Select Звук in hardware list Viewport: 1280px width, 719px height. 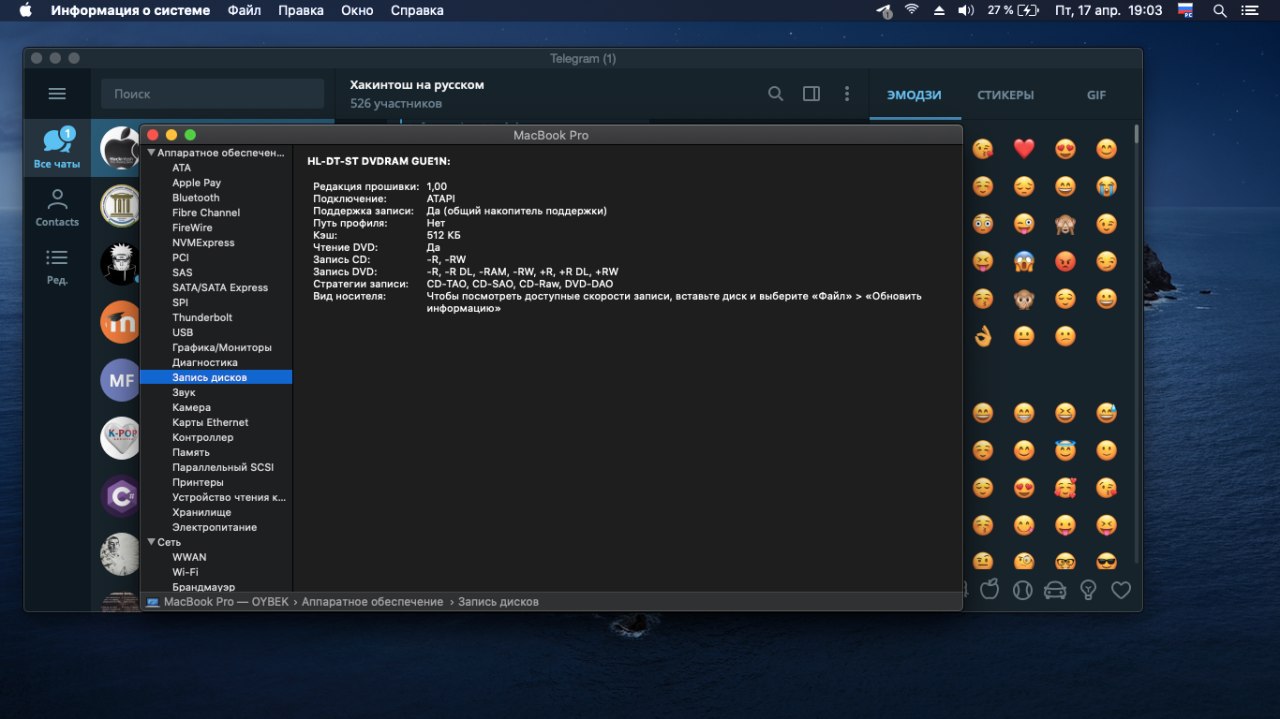tap(183, 393)
